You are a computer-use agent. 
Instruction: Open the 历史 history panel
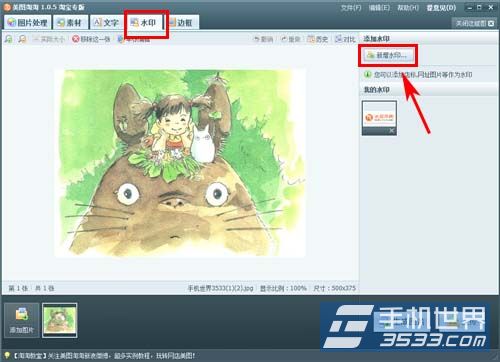[318, 39]
